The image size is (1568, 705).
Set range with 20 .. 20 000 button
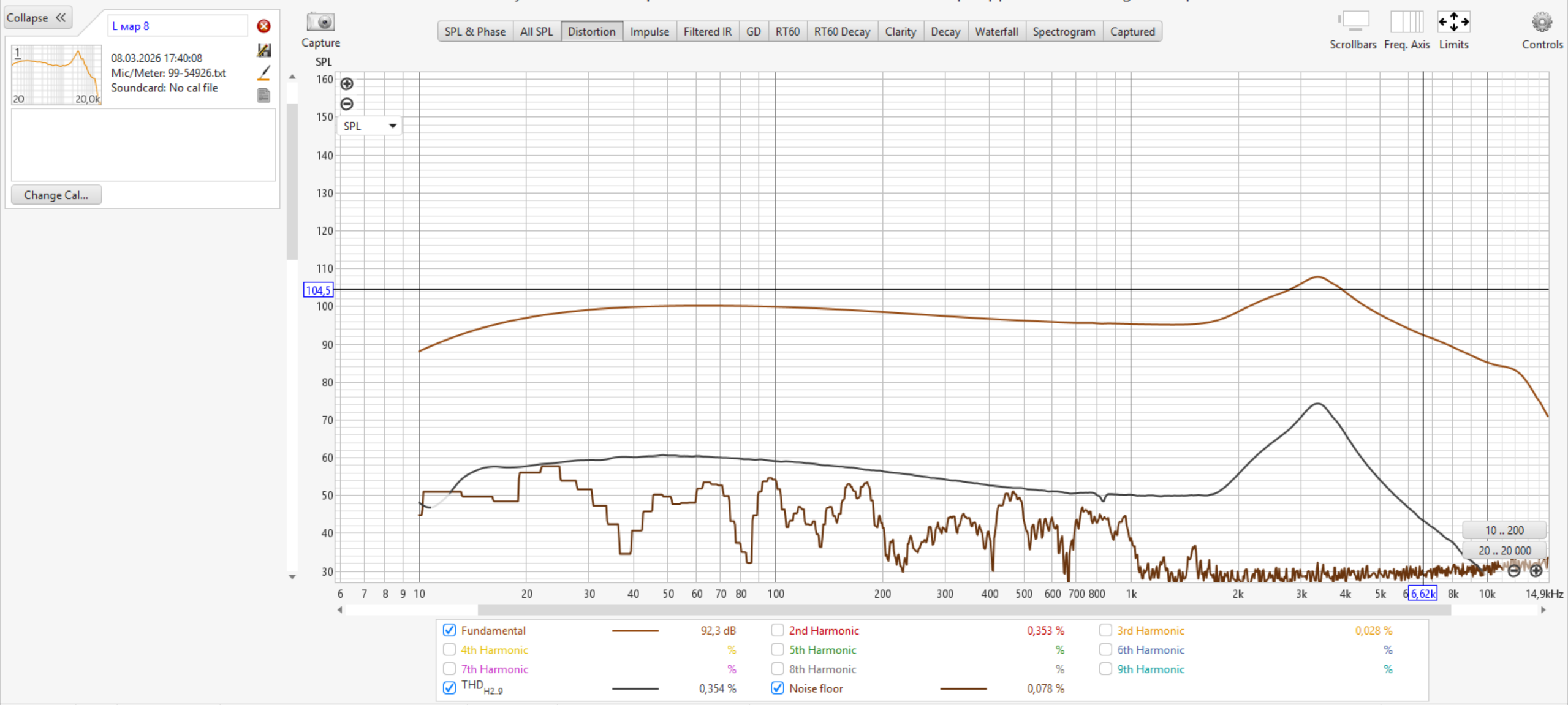tap(1504, 550)
